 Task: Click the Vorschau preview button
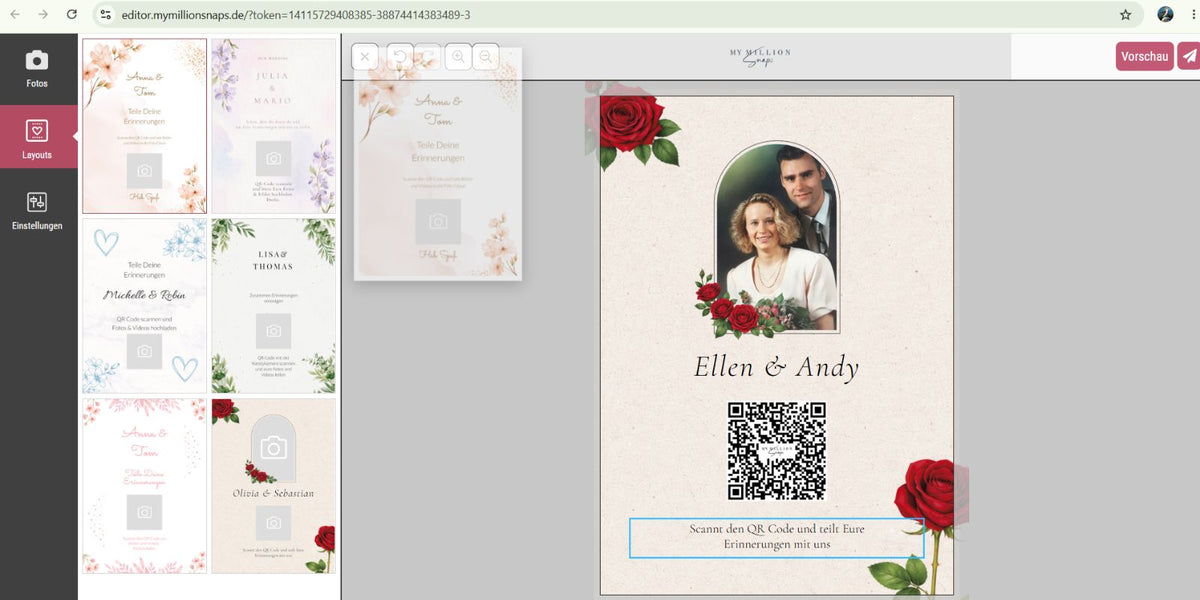point(1145,57)
